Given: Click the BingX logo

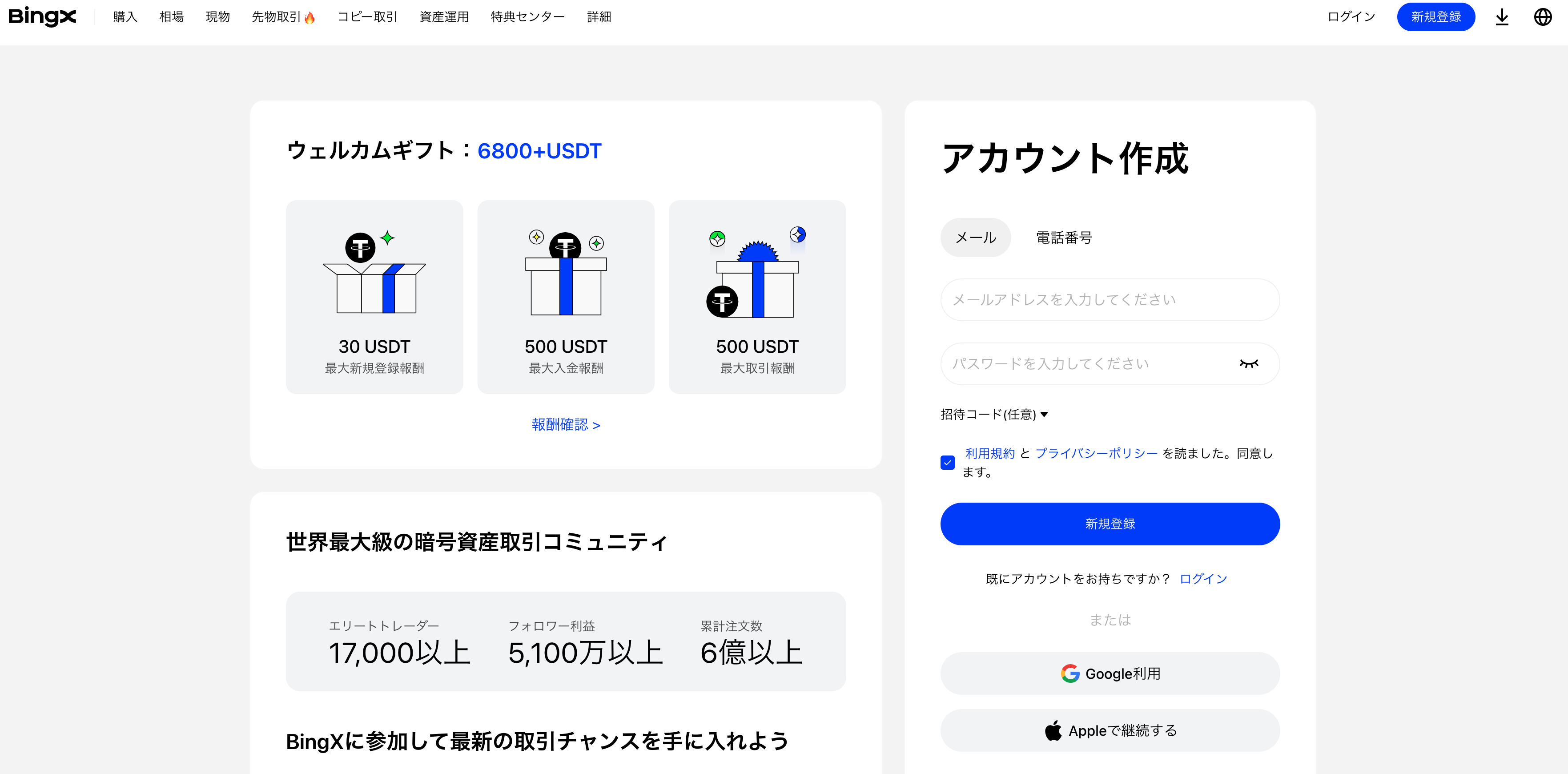Looking at the screenshot, I should (42, 16).
